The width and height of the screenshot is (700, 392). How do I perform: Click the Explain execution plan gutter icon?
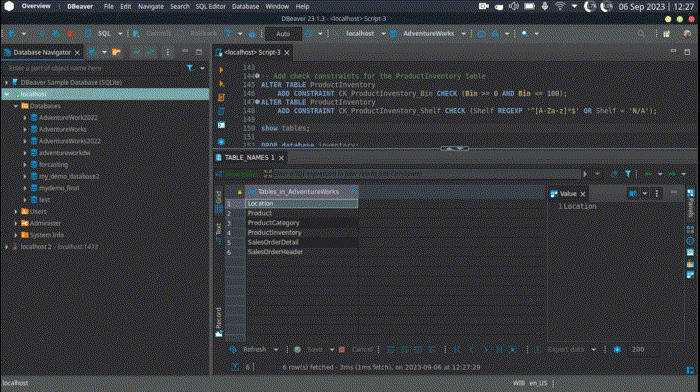(x=221, y=111)
